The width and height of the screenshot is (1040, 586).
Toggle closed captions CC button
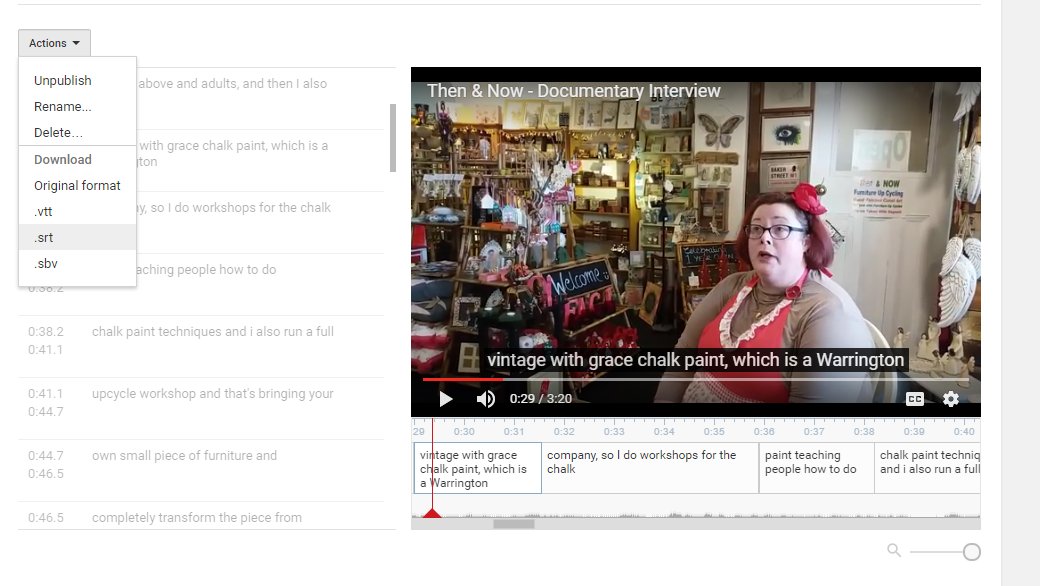click(915, 398)
